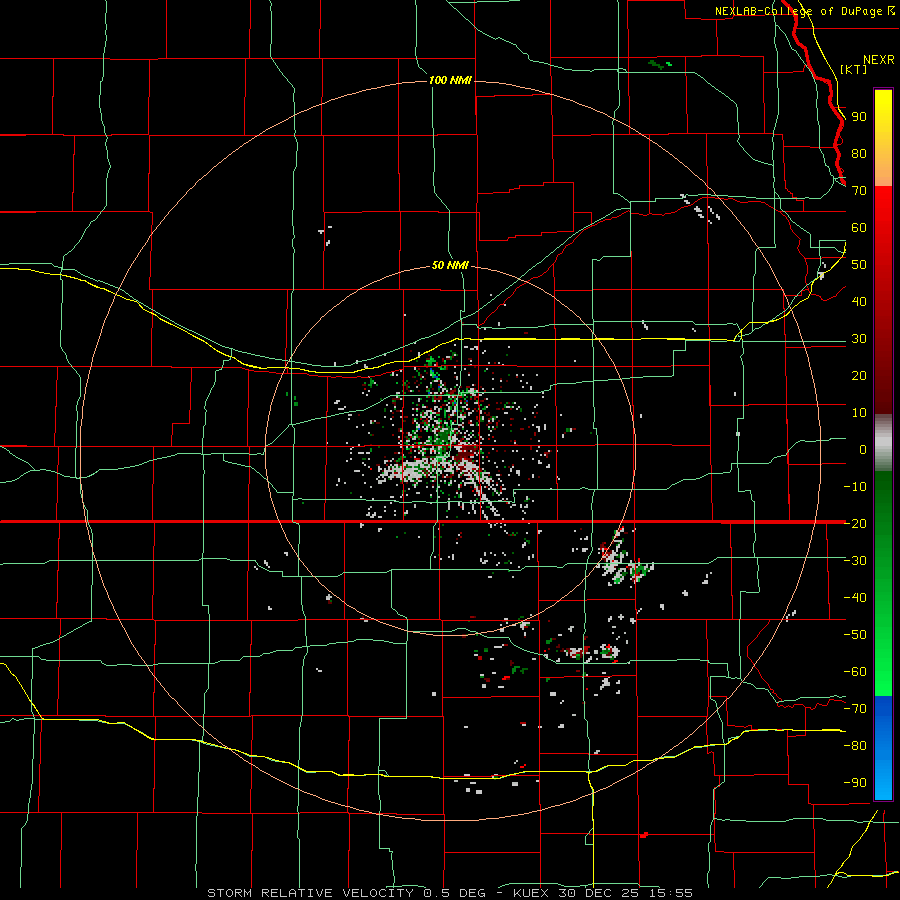This screenshot has height=900, width=900.
Task: Click the positive 60 value on velocity scale
Action: pyautogui.click(x=859, y=227)
